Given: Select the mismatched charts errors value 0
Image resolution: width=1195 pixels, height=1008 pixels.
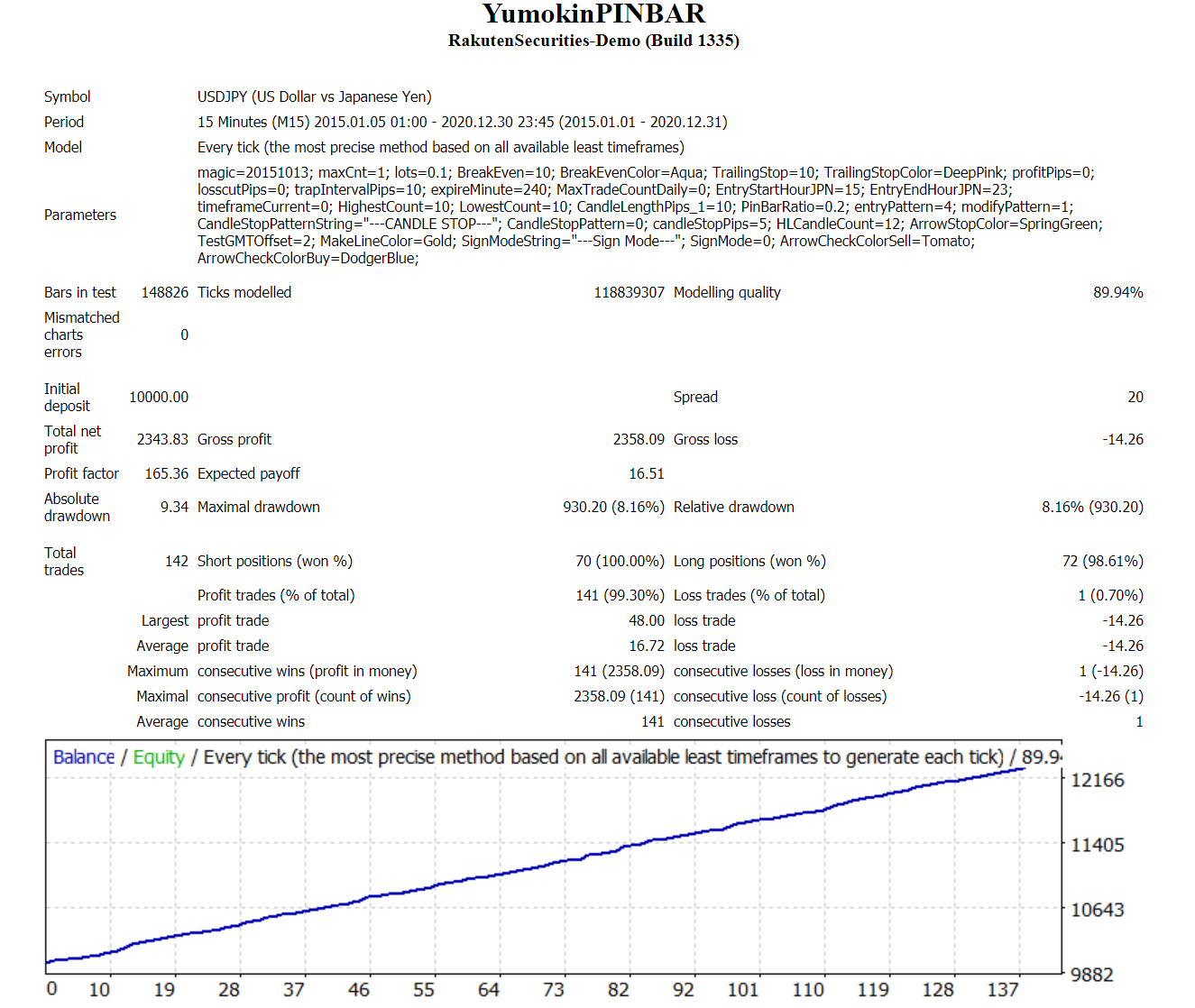Looking at the screenshot, I should click(x=184, y=334).
